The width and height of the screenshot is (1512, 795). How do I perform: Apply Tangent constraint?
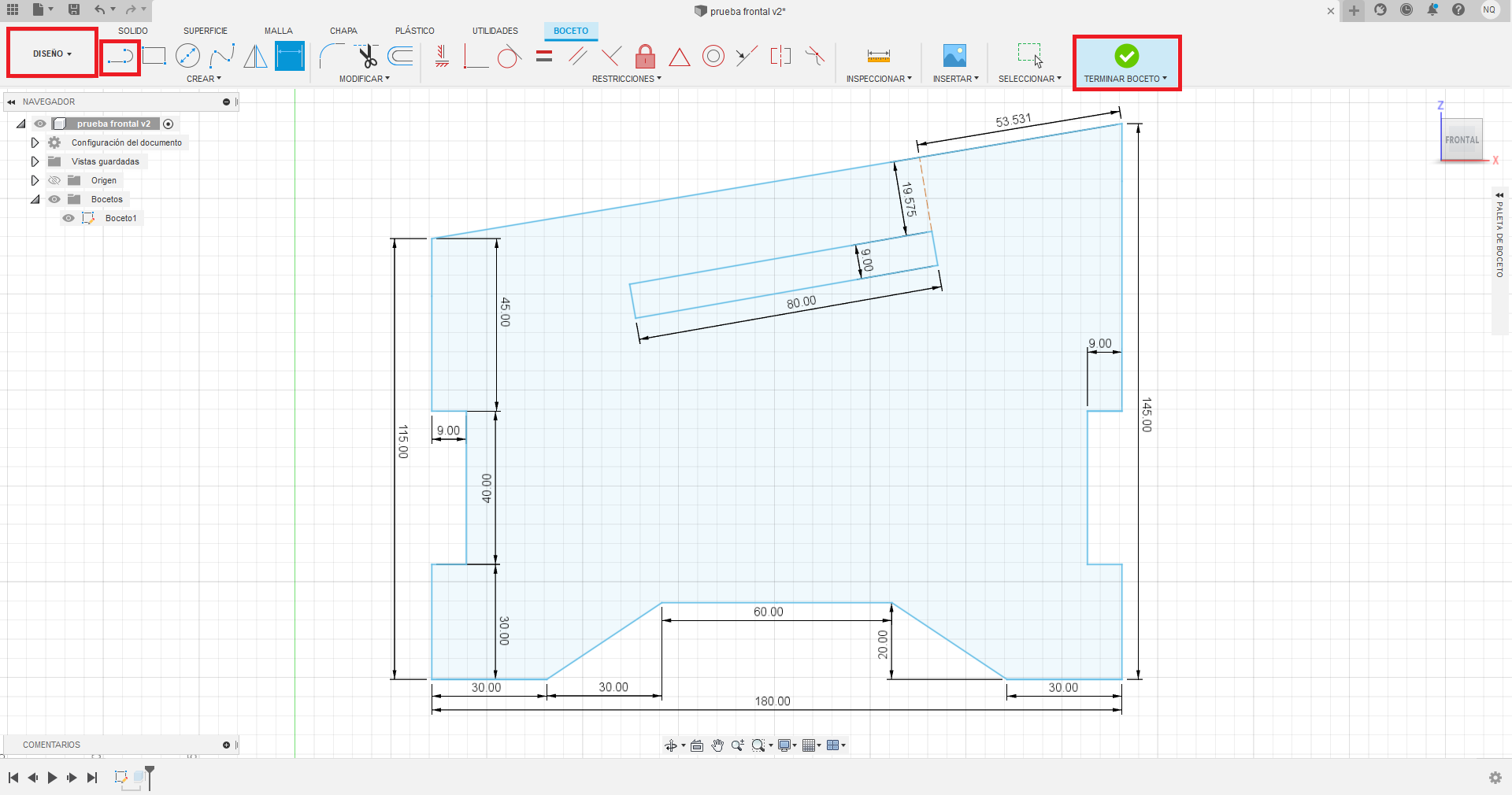point(510,56)
